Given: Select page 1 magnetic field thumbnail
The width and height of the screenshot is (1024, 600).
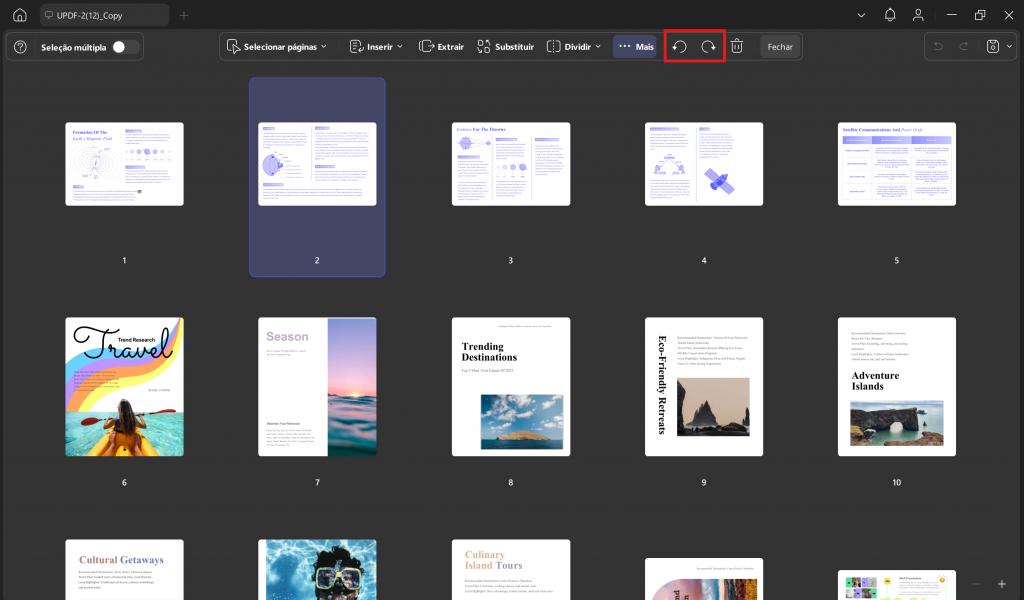Looking at the screenshot, I should coord(124,164).
